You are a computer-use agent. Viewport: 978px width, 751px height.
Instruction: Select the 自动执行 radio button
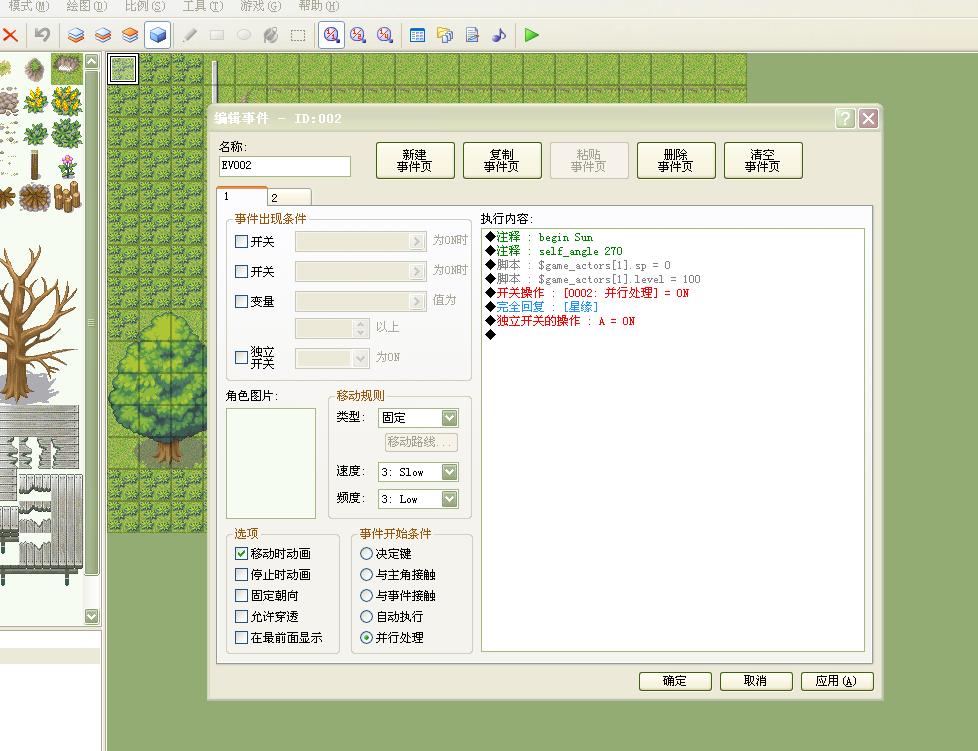pos(366,616)
